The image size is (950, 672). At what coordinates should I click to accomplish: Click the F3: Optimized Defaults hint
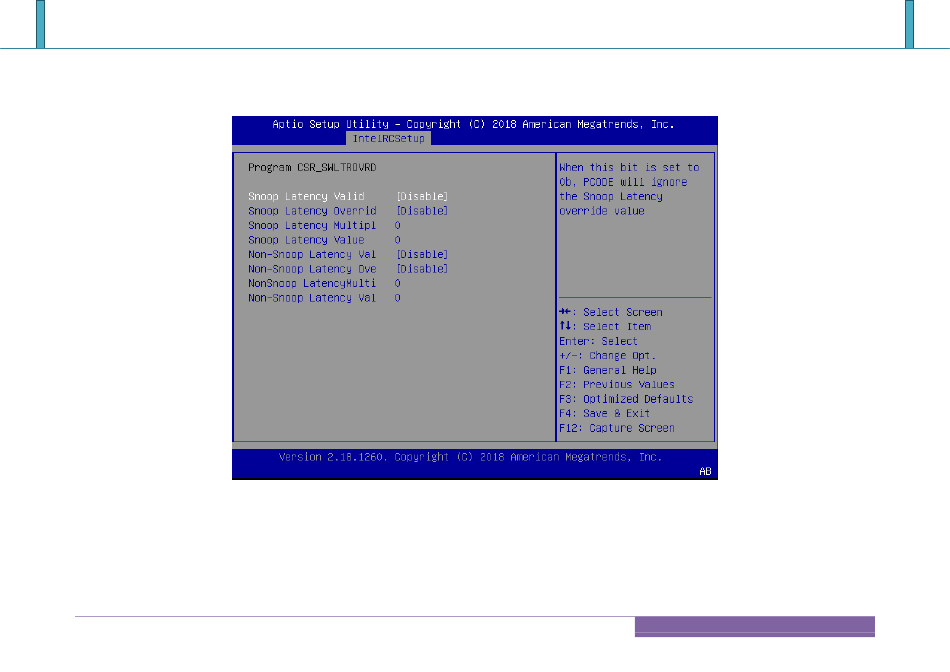point(626,399)
